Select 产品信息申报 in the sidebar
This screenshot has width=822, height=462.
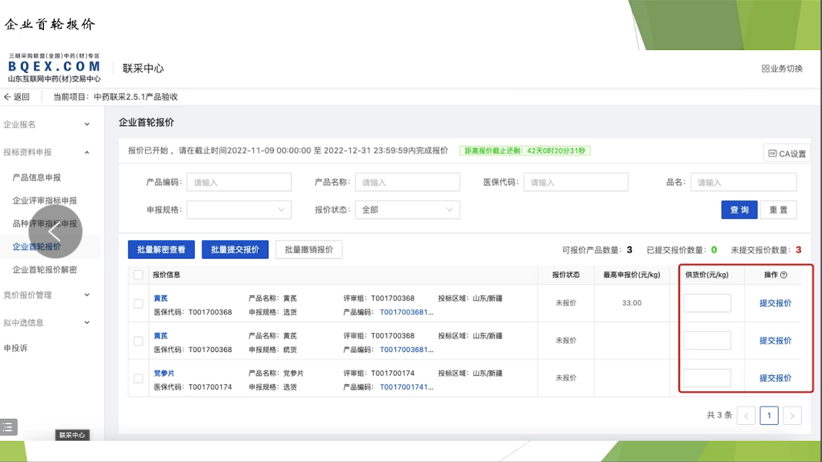click(36, 178)
